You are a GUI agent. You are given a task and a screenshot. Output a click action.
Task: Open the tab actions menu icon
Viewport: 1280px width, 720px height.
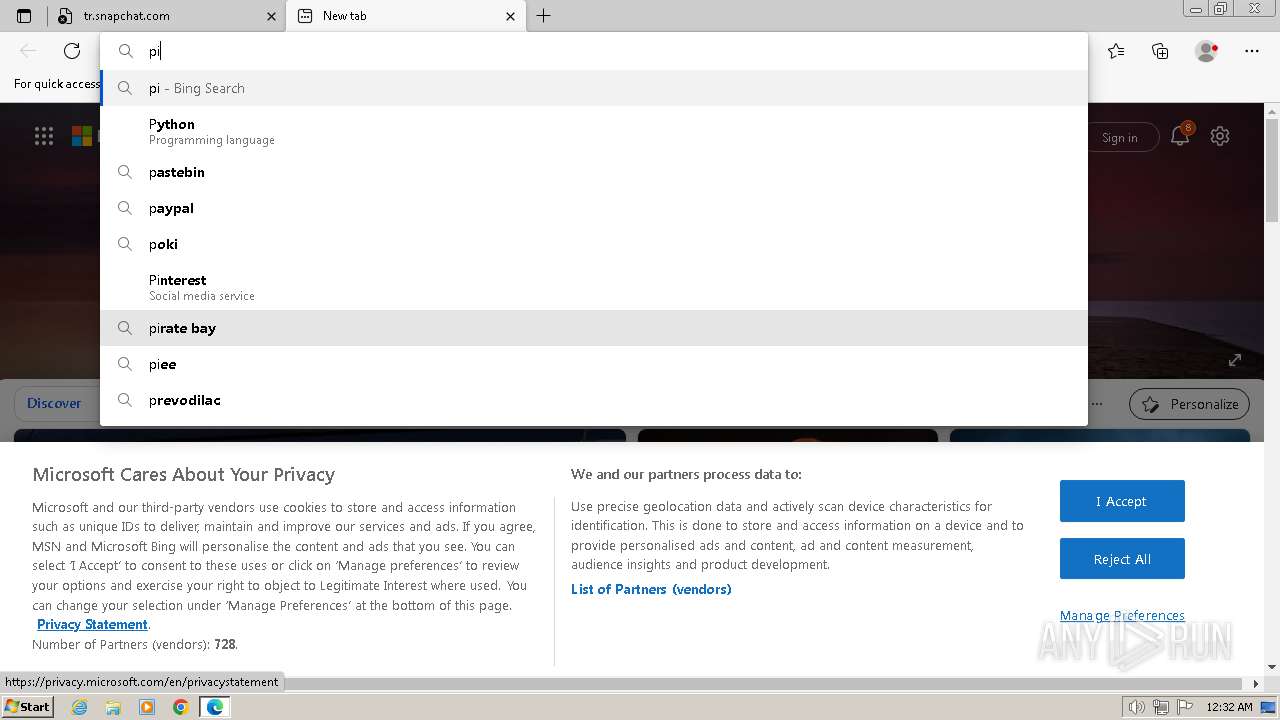coord(24,16)
